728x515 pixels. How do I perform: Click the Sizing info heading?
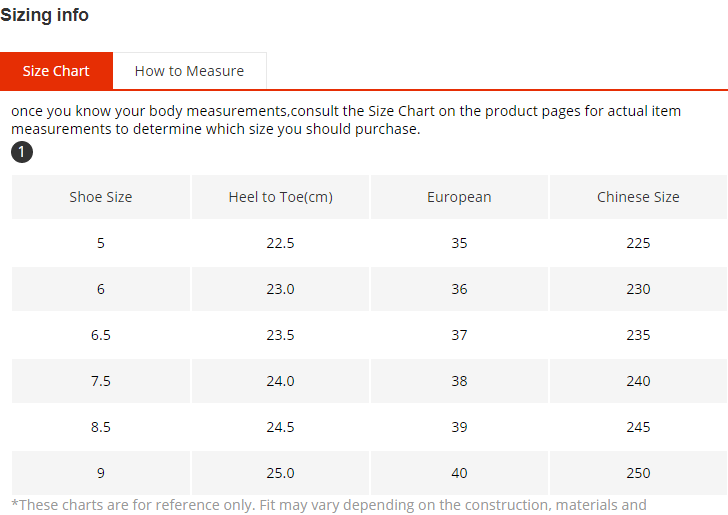[44, 15]
